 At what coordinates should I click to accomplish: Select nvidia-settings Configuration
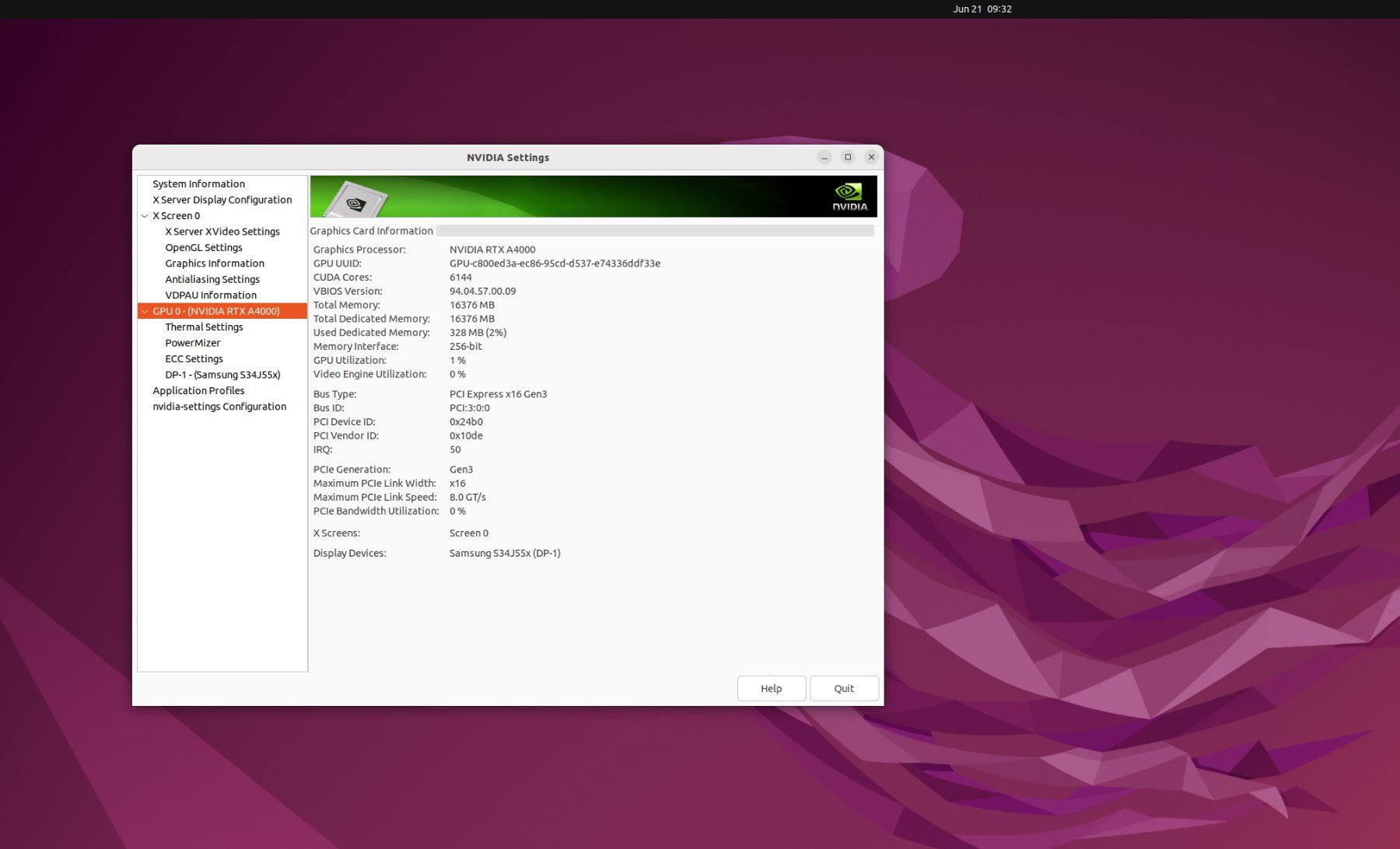click(x=219, y=407)
